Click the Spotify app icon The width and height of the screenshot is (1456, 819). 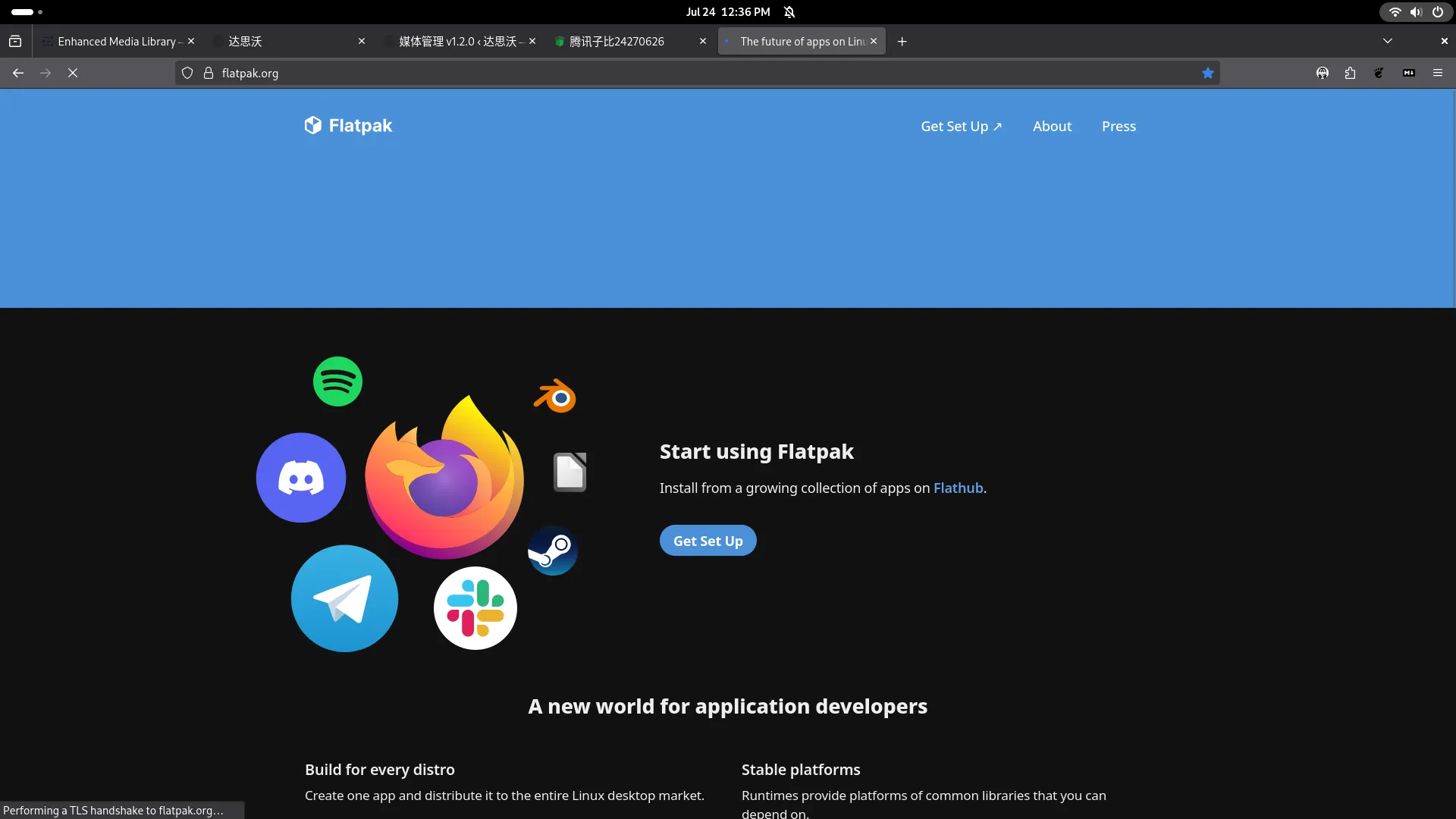(337, 381)
